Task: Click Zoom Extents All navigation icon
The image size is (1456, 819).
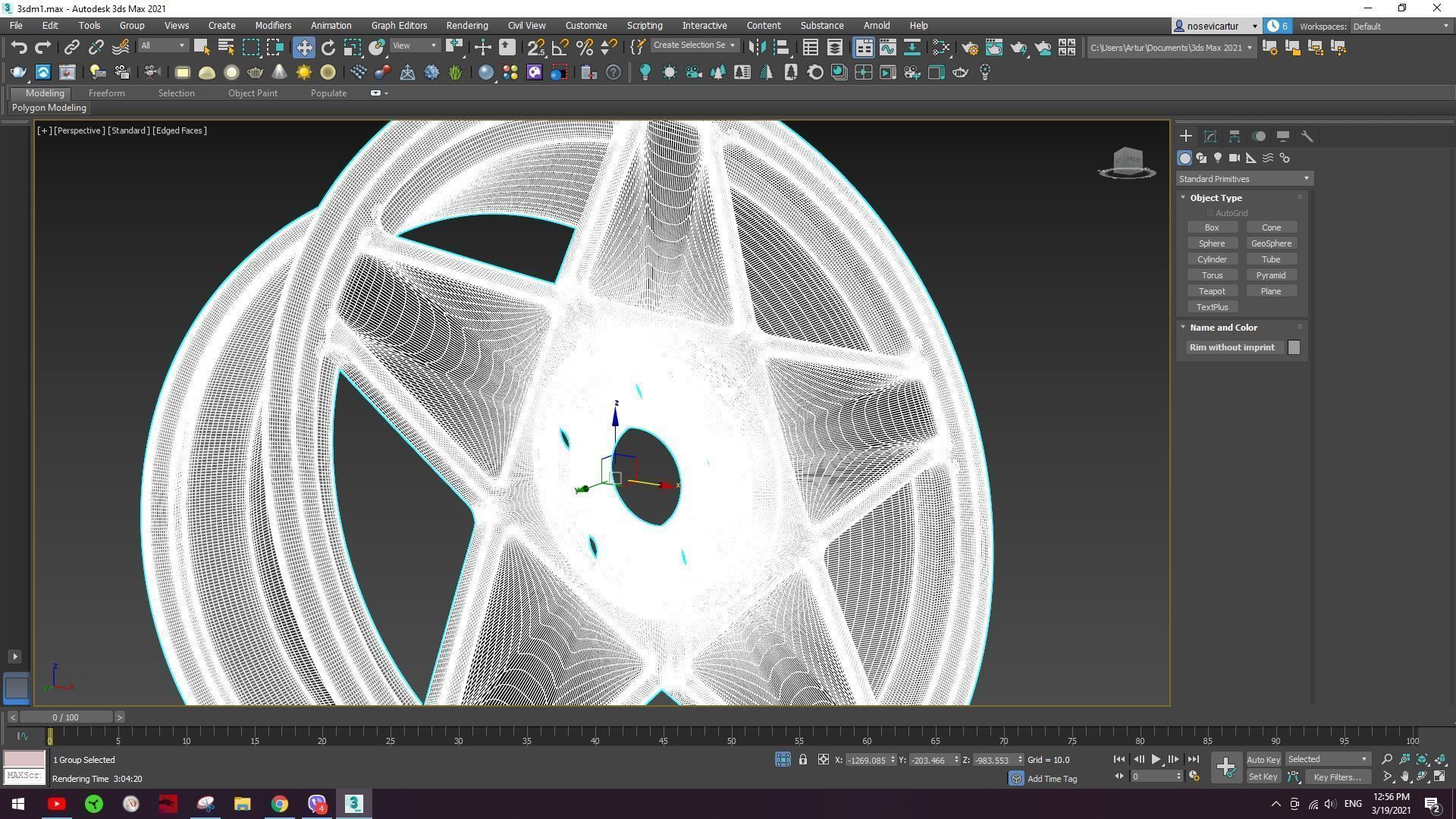Action: pyautogui.click(x=1439, y=759)
